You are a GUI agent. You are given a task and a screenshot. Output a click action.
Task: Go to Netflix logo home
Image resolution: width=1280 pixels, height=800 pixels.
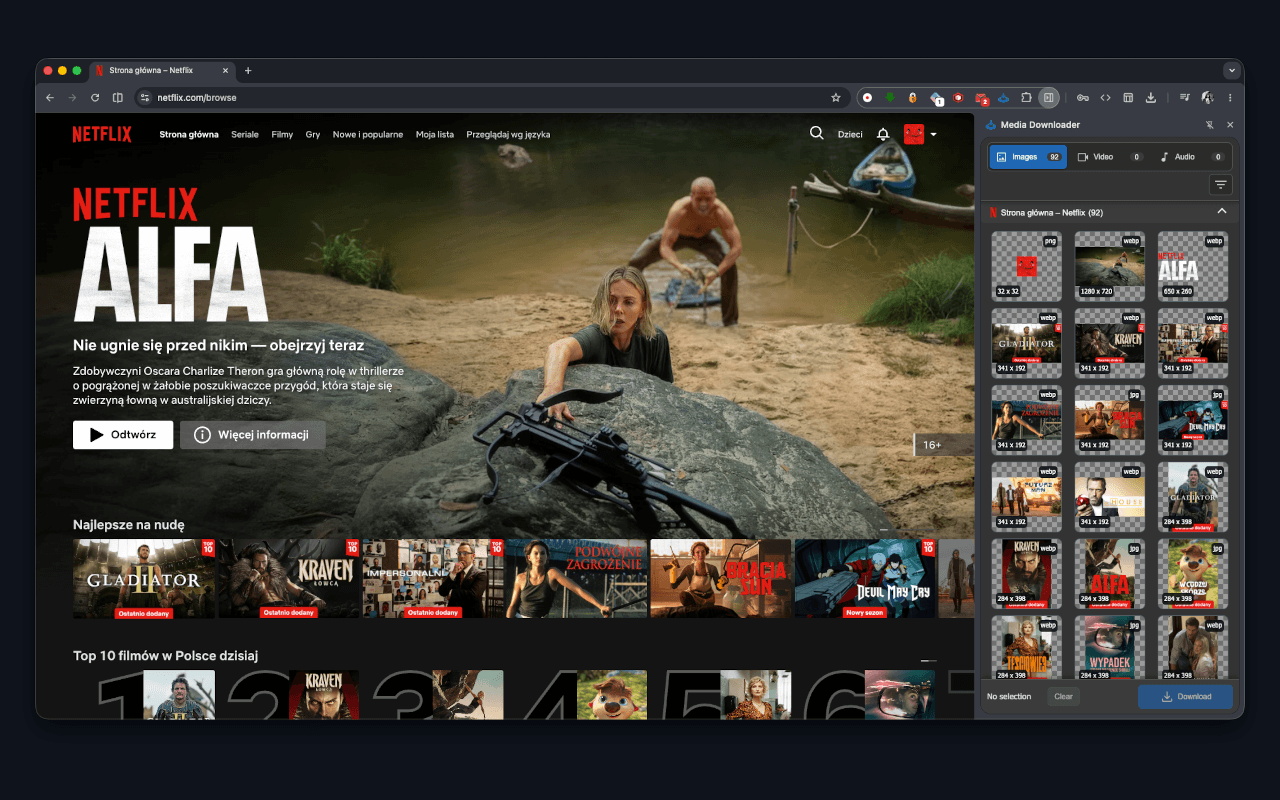[102, 134]
